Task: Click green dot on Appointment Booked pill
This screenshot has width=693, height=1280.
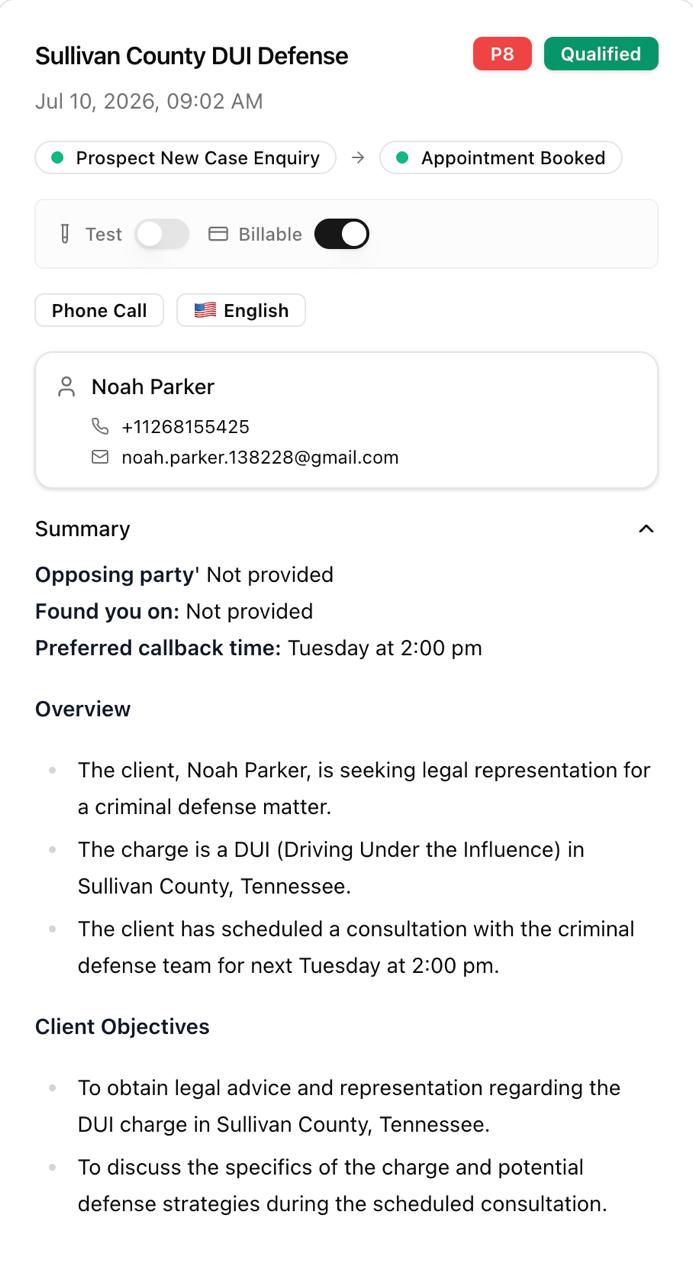Action: tap(402, 158)
